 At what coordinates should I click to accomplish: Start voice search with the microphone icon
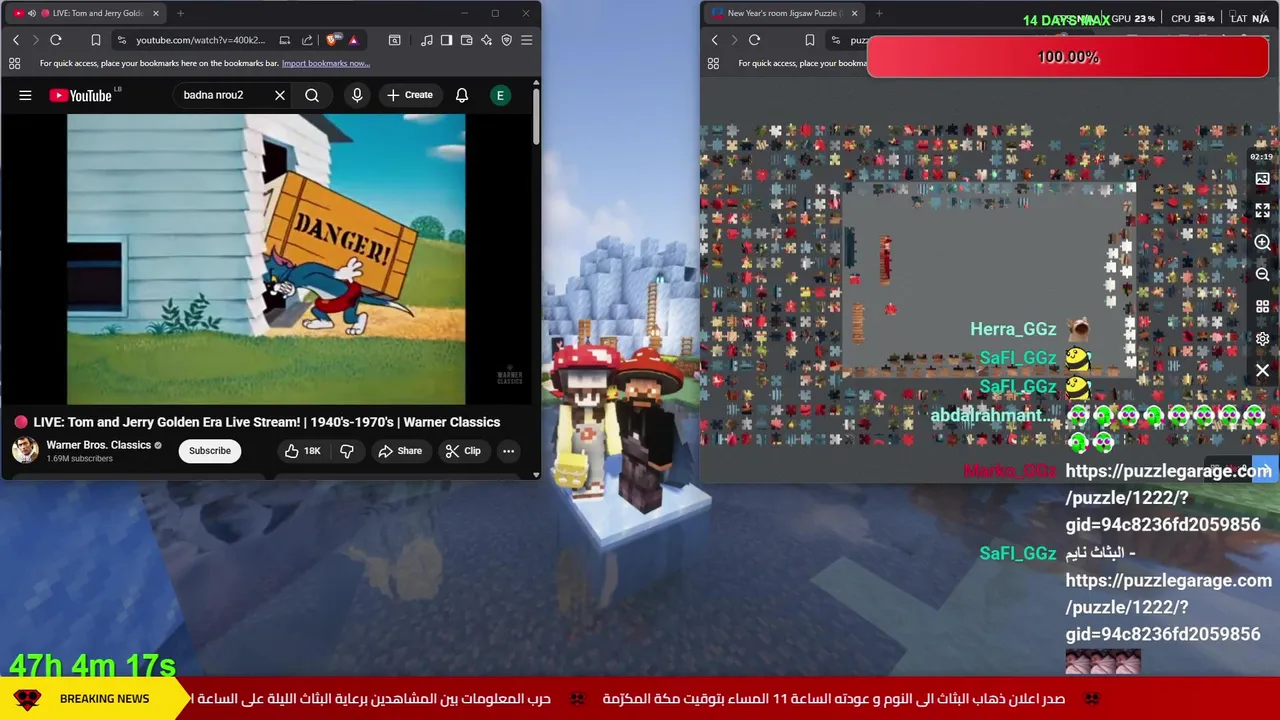coord(357,95)
